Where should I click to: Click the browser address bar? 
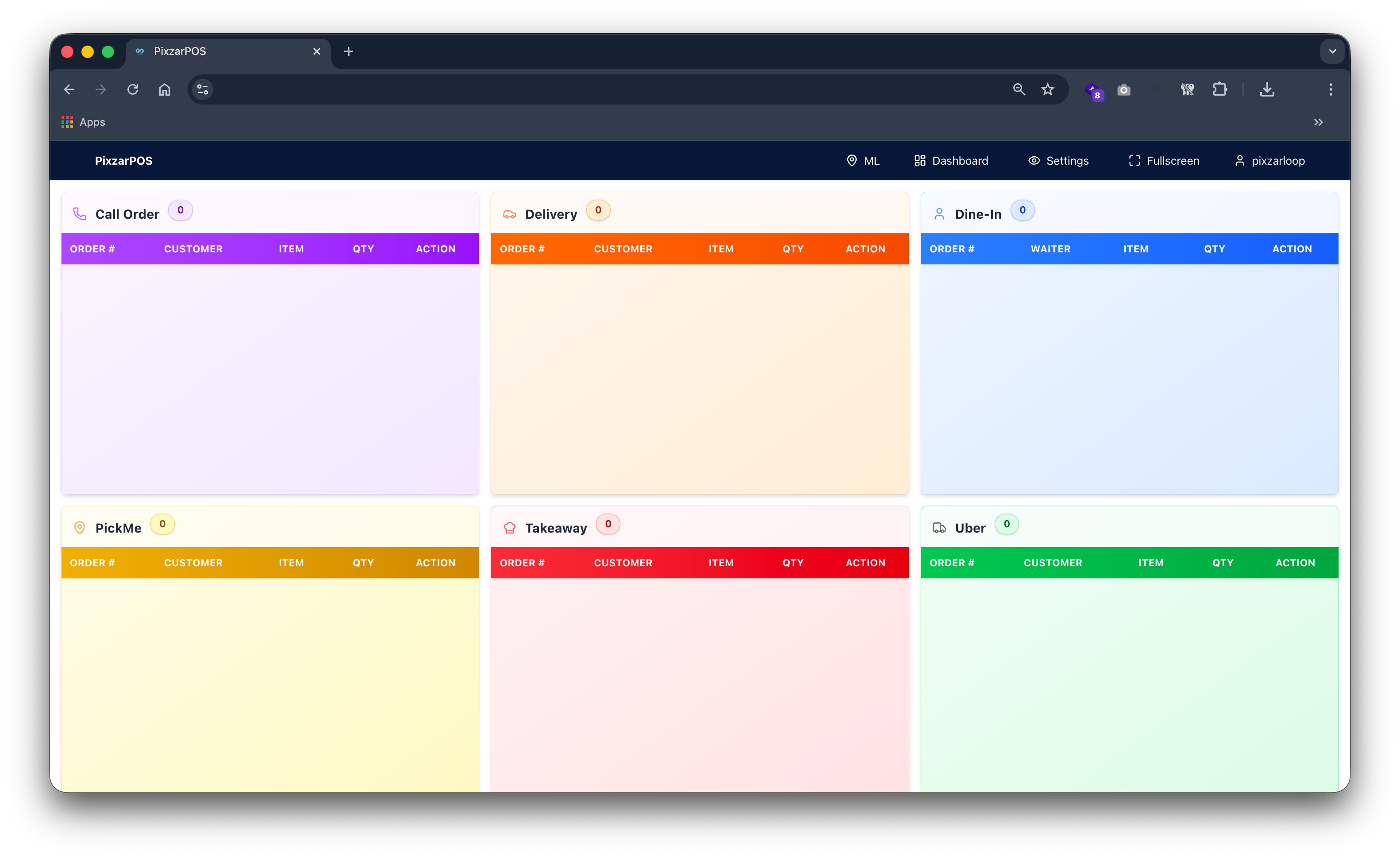click(x=568, y=89)
